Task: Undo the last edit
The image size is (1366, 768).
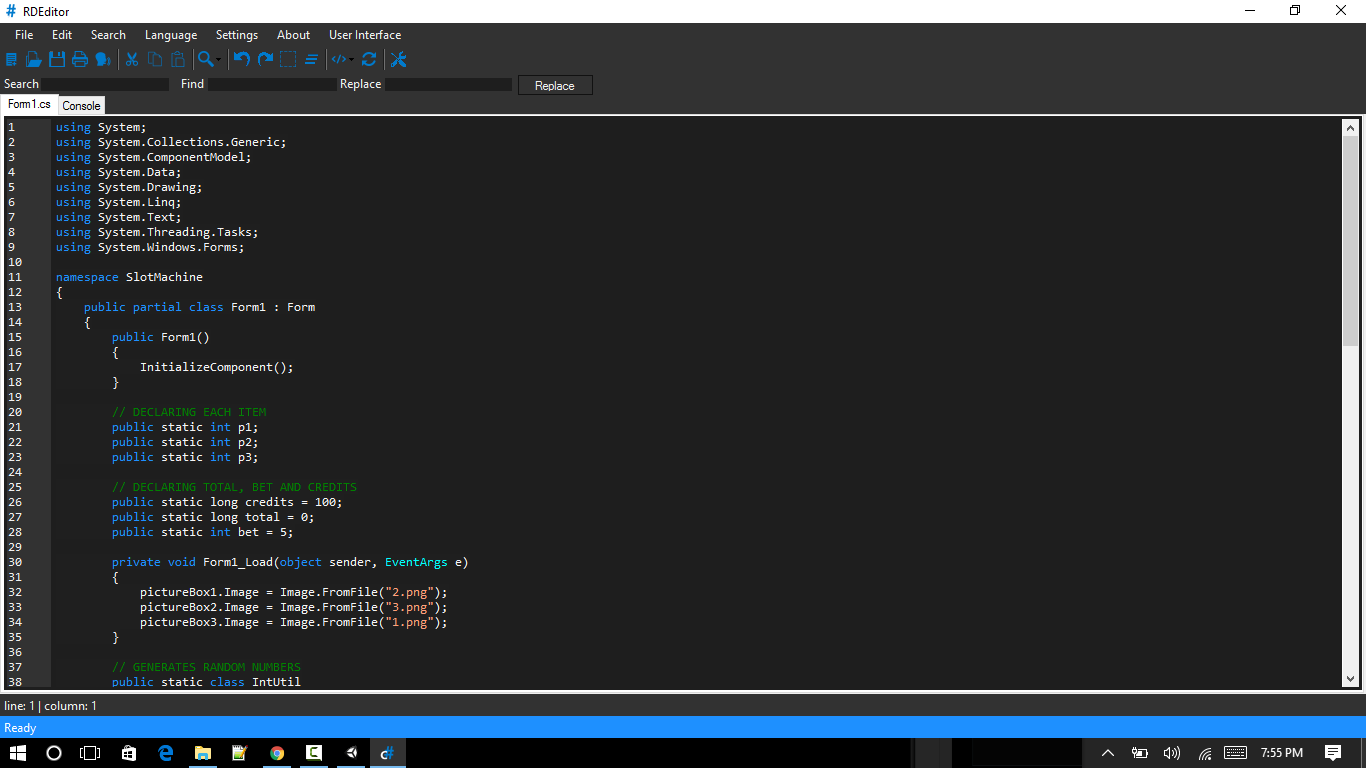Action: pyautogui.click(x=241, y=60)
